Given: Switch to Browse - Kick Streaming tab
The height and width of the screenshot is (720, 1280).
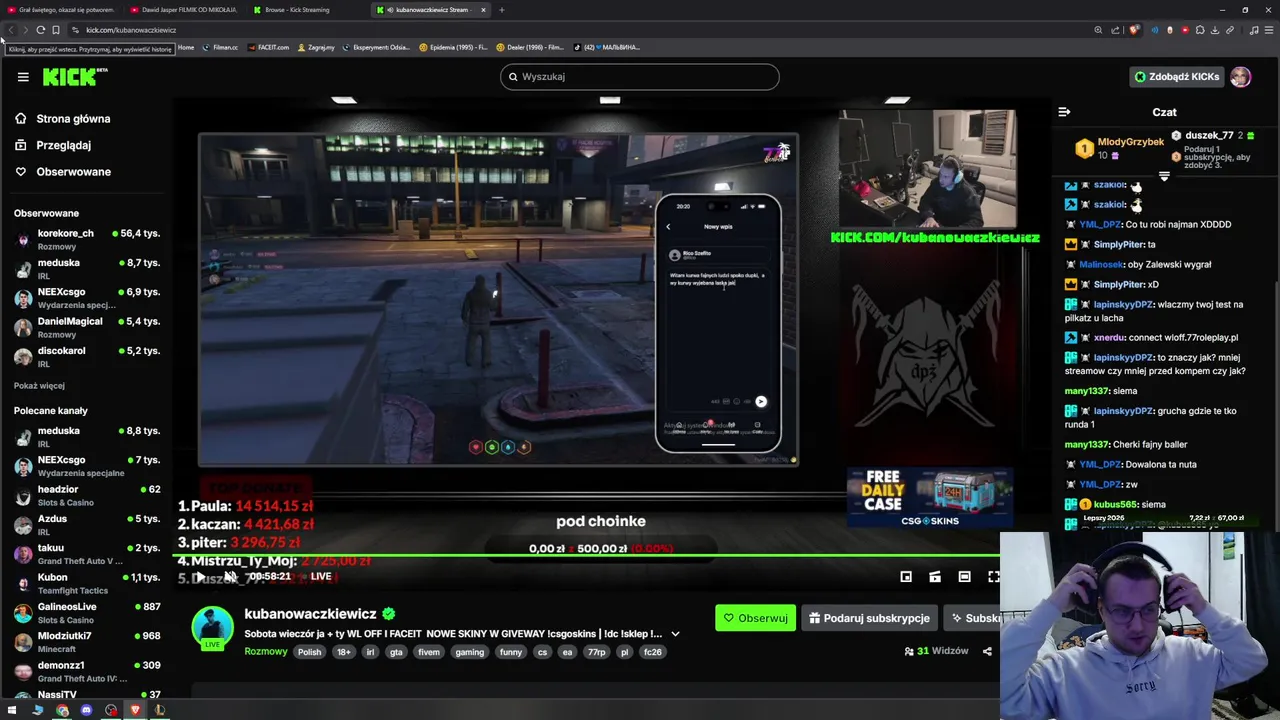Looking at the screenshot, I should (297, 10).
